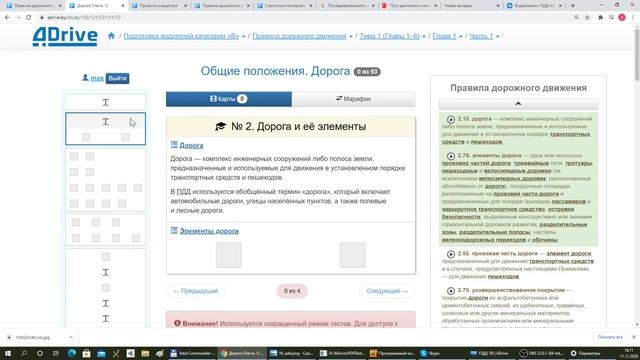This screenshot has height=360, width=640.
Task: Click the 4Drive logo
Action: [x=65, y=36]
